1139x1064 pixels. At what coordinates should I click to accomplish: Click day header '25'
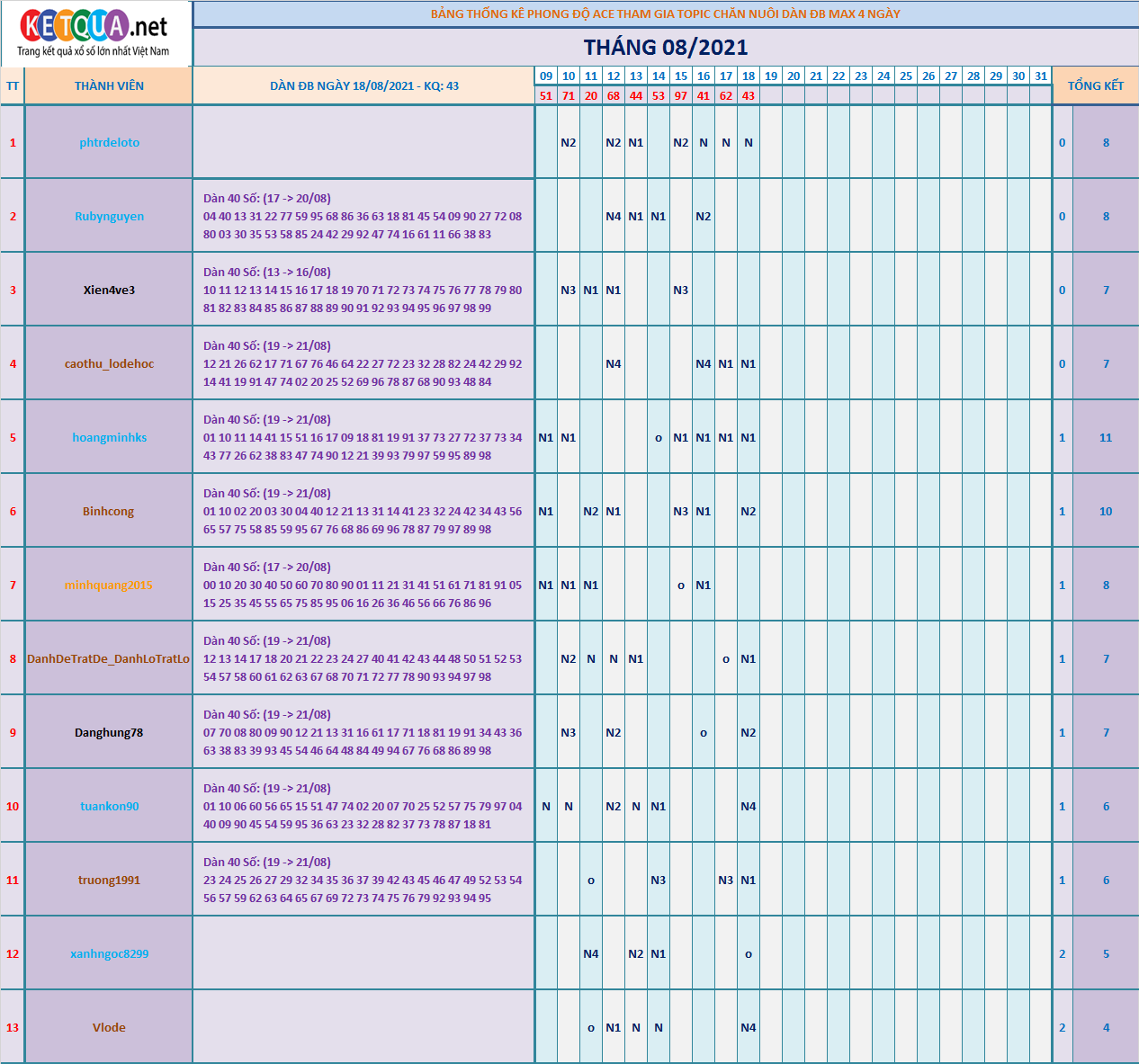[906, 76]
